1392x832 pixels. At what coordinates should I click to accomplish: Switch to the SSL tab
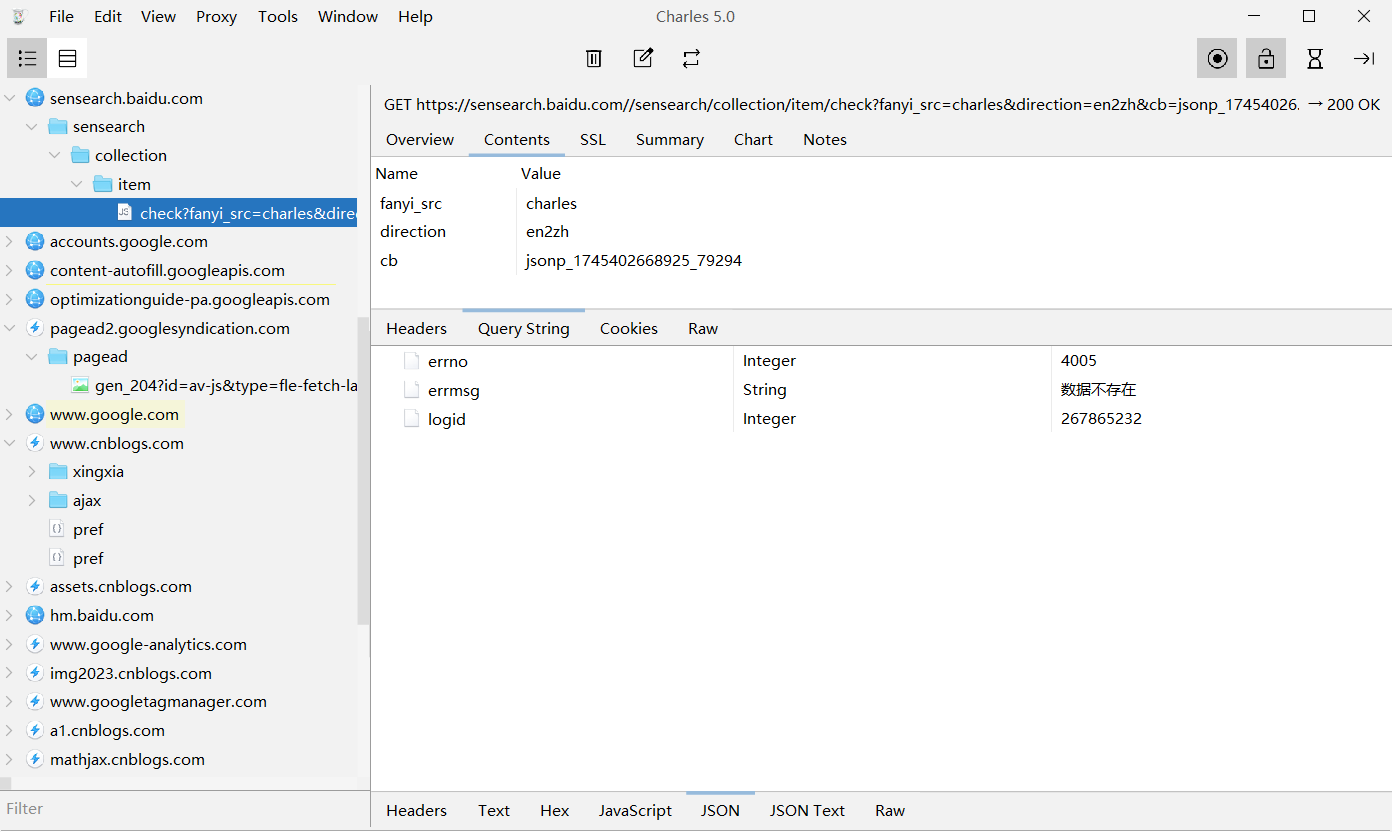point(593,140)
